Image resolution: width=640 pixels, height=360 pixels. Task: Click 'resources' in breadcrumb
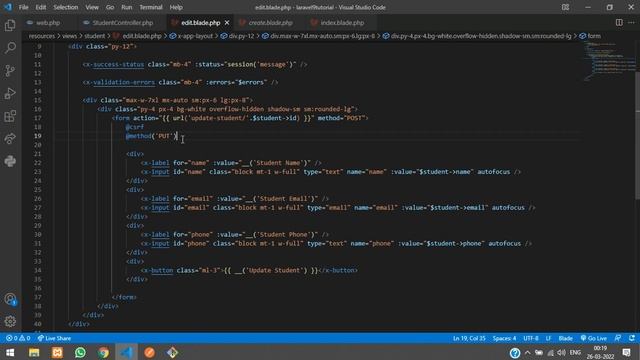point(42,36)
